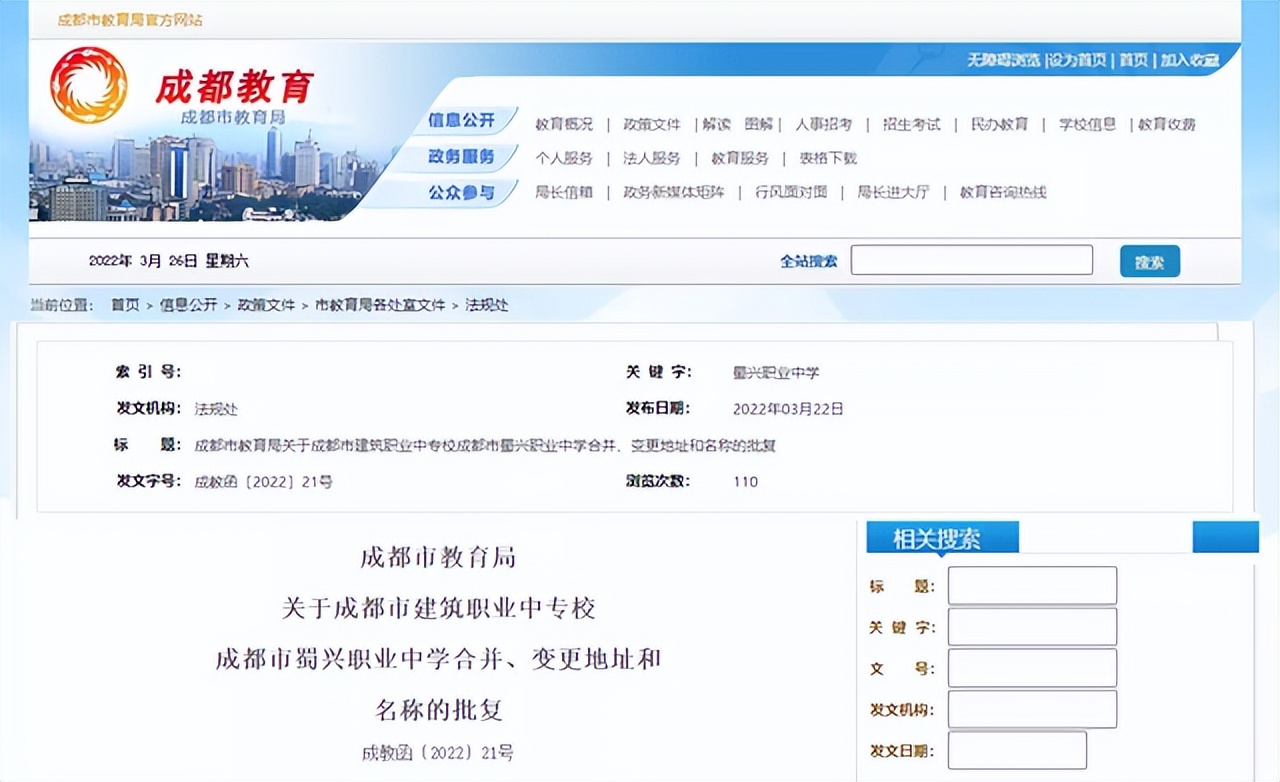Click 设为首页 in the top bar

[1078, 60]
